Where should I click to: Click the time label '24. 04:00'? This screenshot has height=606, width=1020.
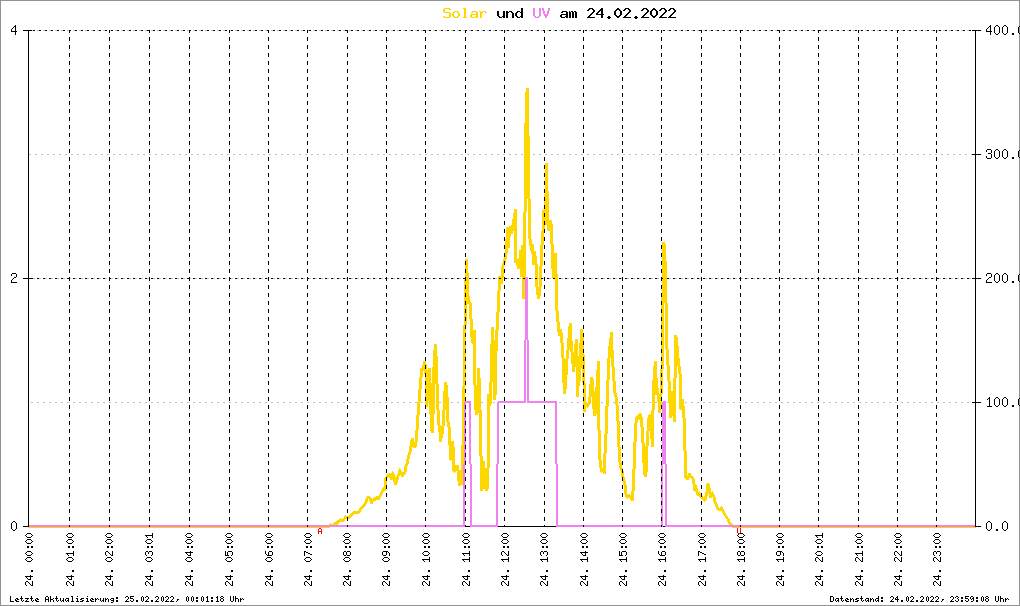click(189, 559)
